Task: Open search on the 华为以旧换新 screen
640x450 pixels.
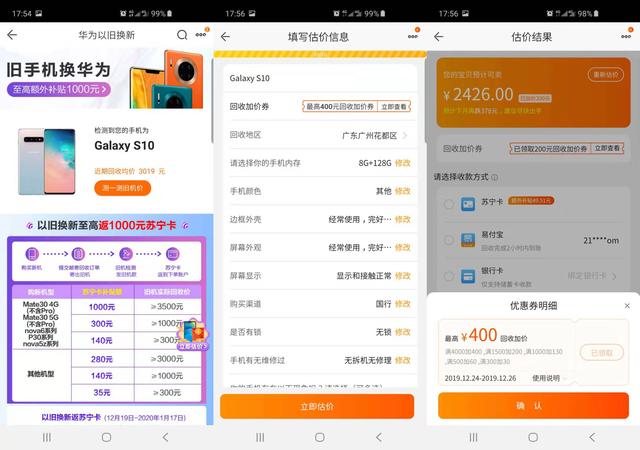Action: coord(182,35)
